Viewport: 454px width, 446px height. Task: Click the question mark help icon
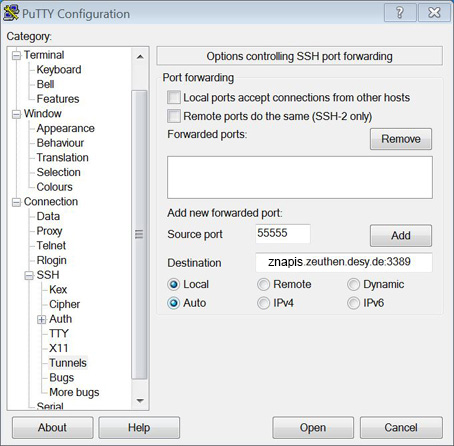pos(400,13)
